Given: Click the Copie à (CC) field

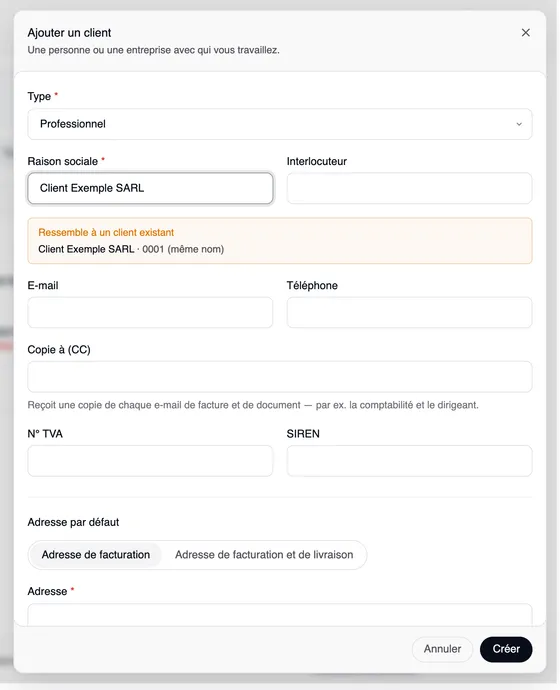Looking at the screenshot, I should (280, 377).
